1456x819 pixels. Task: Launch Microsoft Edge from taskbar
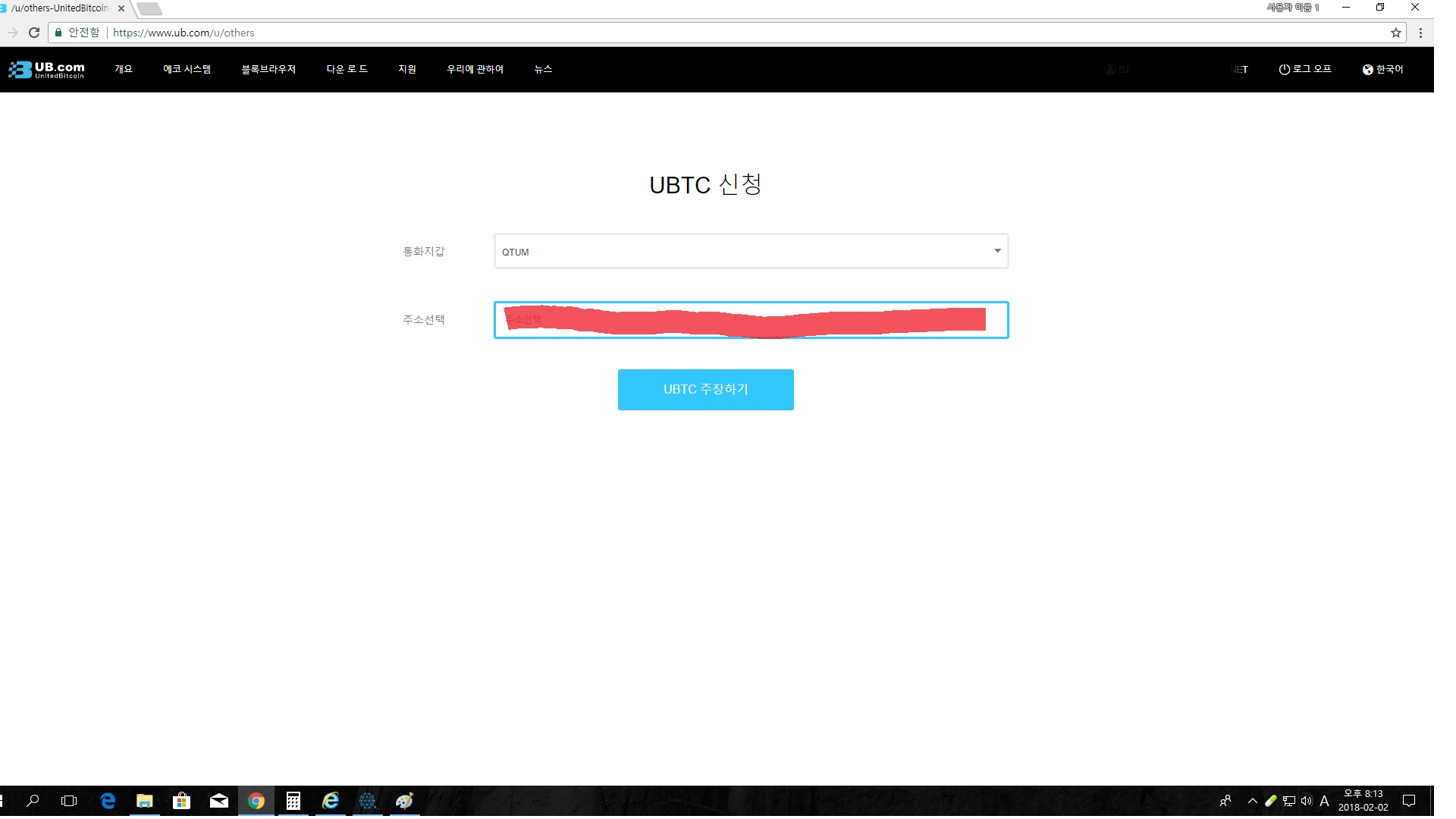tap(108, 801)
